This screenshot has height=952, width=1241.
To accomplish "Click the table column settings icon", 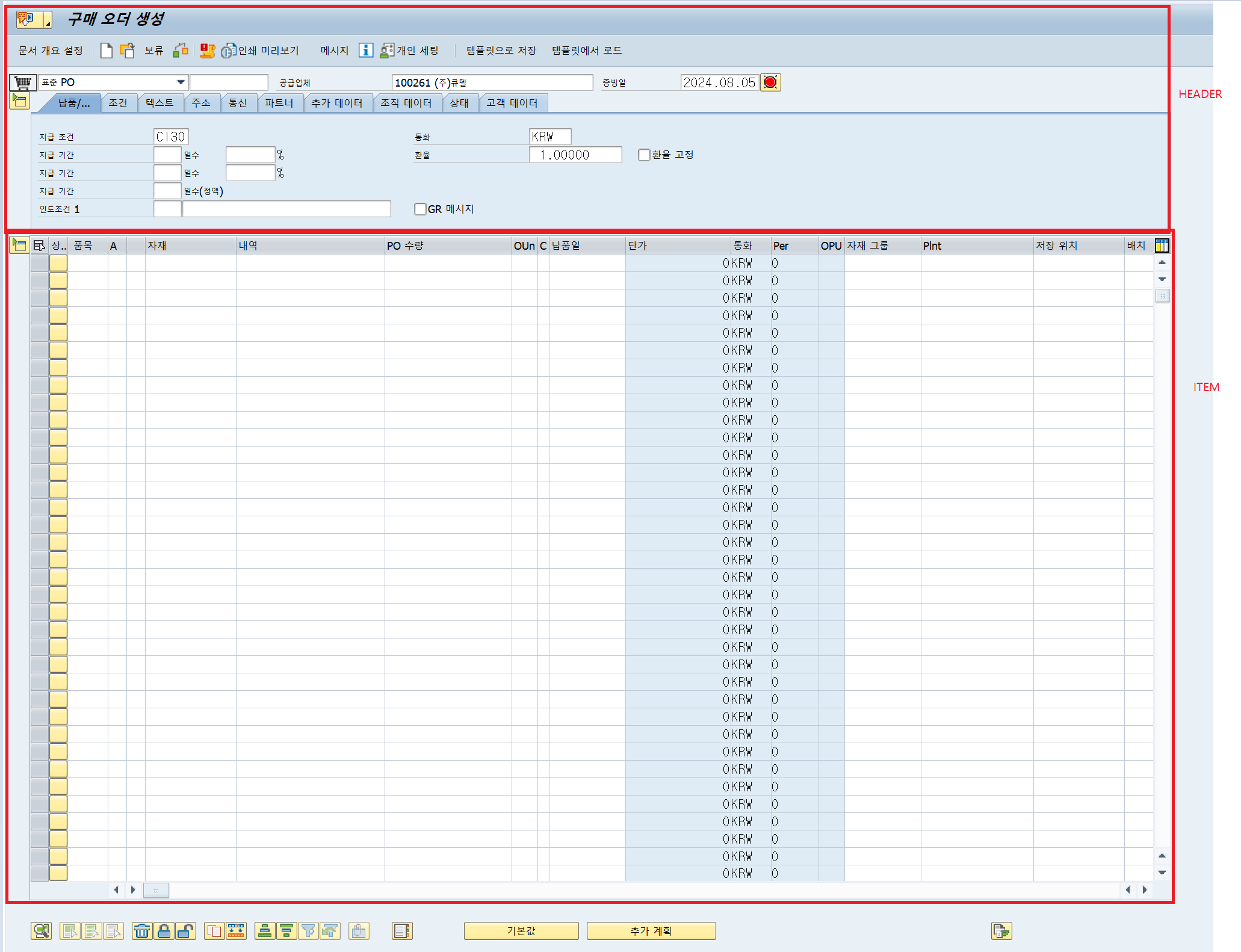I will [1162, 246].
